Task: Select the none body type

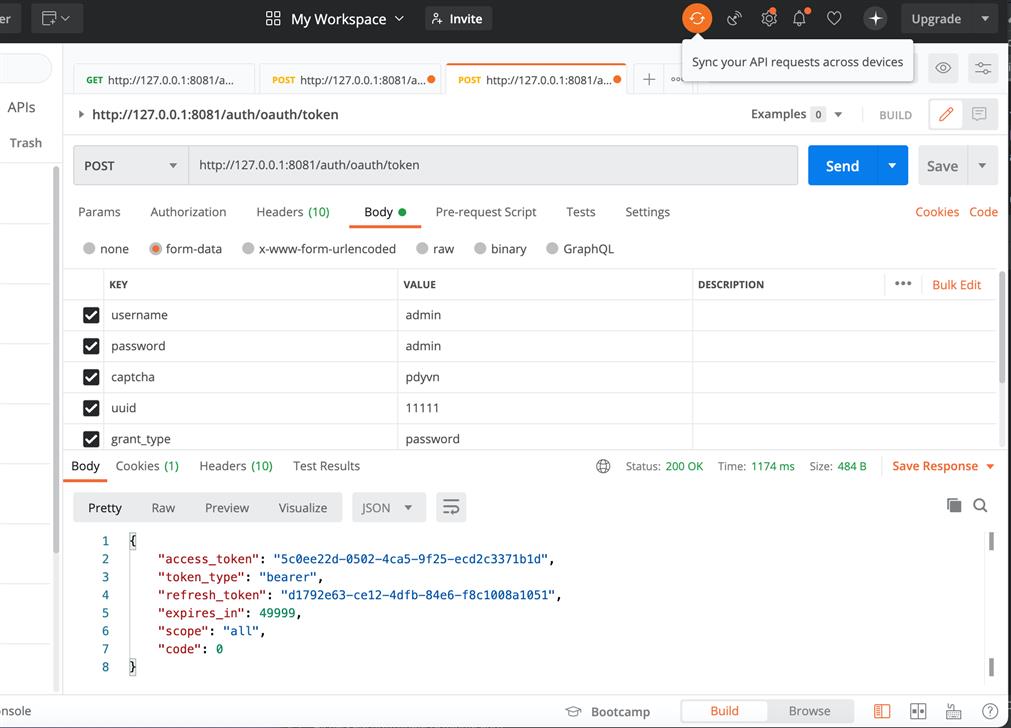Action: (89, 249)
